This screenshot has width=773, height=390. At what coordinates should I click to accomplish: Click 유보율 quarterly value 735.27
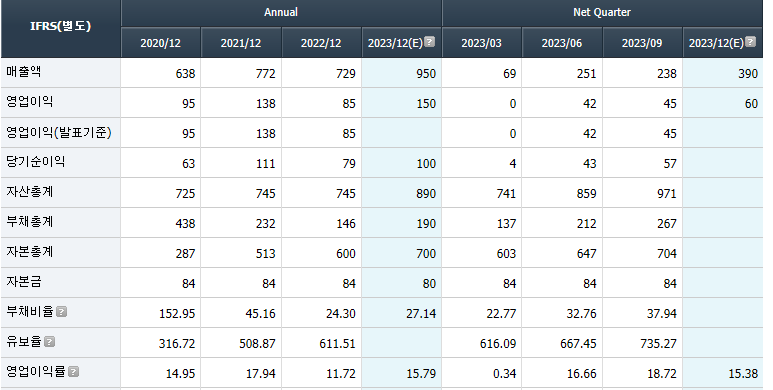(659, 344)
